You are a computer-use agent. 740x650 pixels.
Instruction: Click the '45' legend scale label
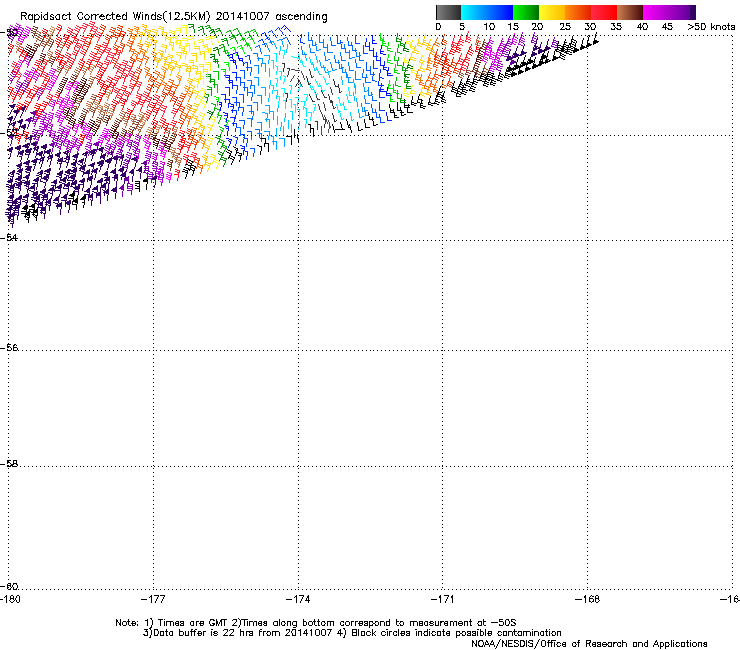667,27
